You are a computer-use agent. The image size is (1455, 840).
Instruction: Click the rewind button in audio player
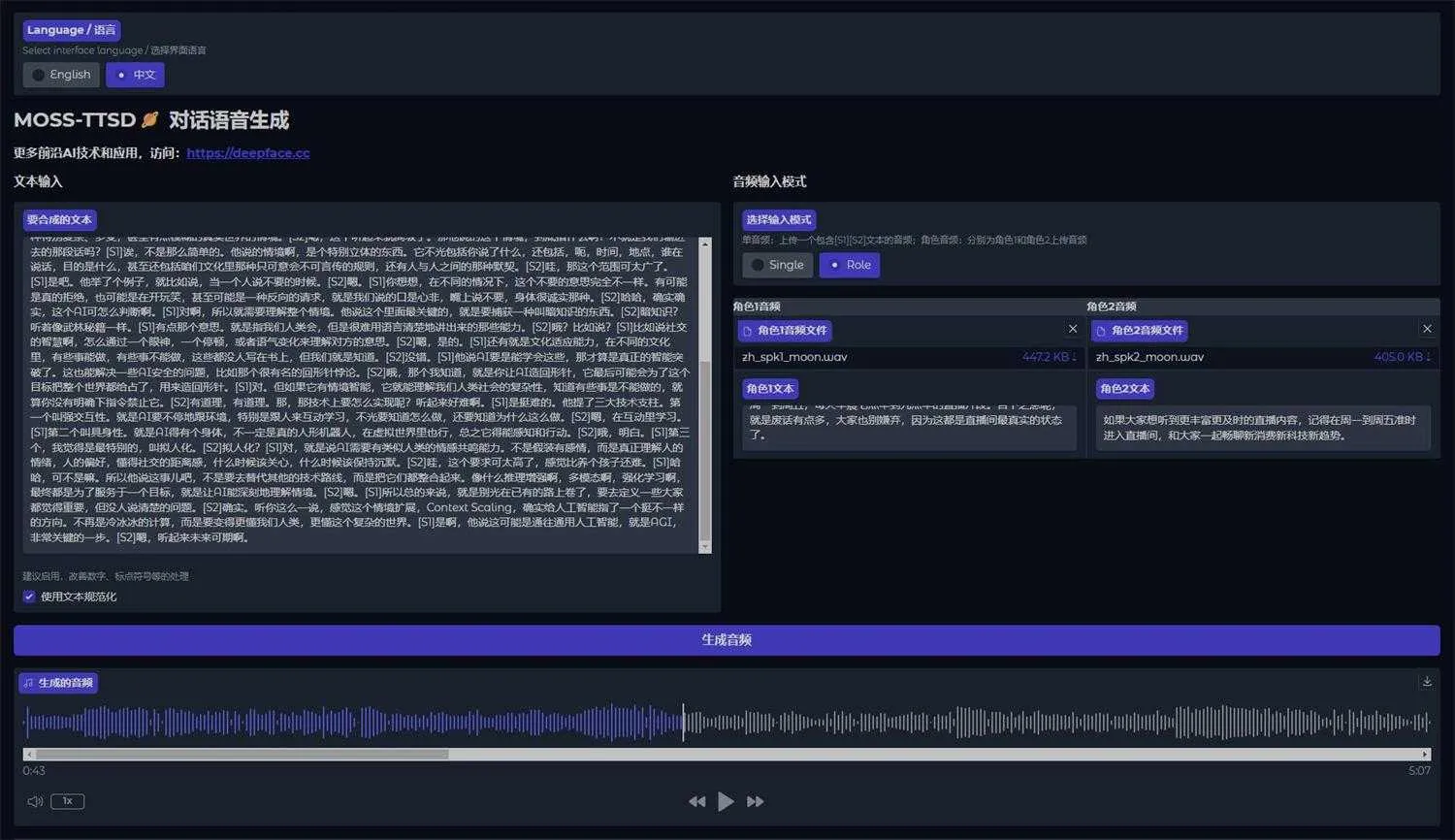(x=696, y=801)
